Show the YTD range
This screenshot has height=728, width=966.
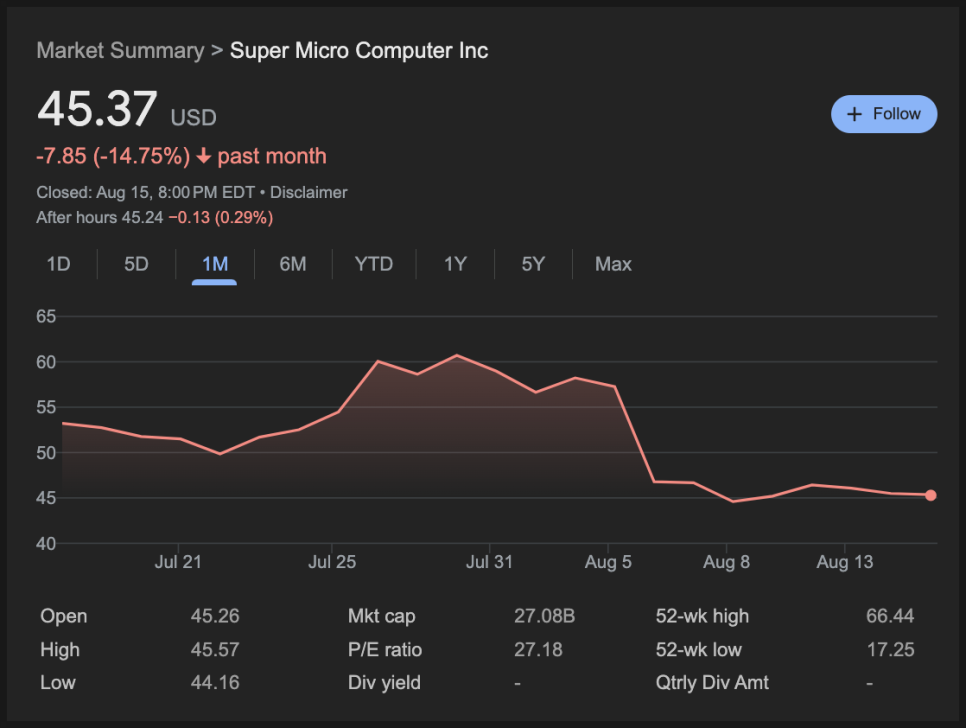click(373, 264)
